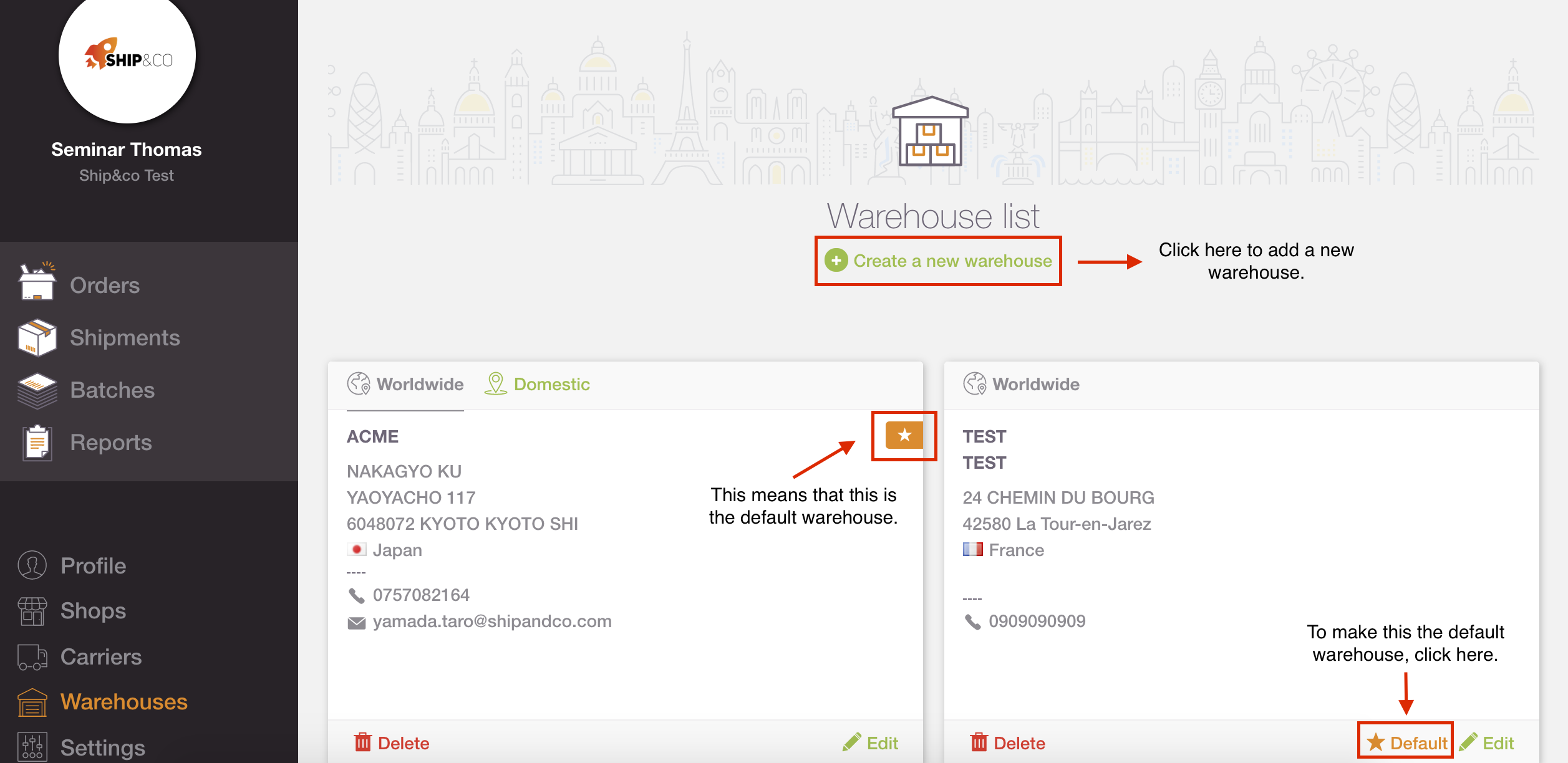
Task: Click the ACME warehouse name
Action: [372, 436]
